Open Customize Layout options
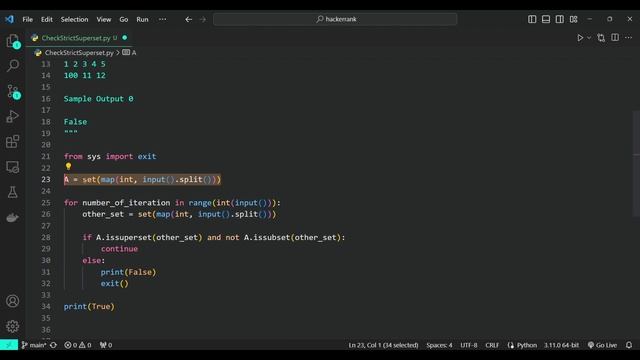 coord(573,19)
